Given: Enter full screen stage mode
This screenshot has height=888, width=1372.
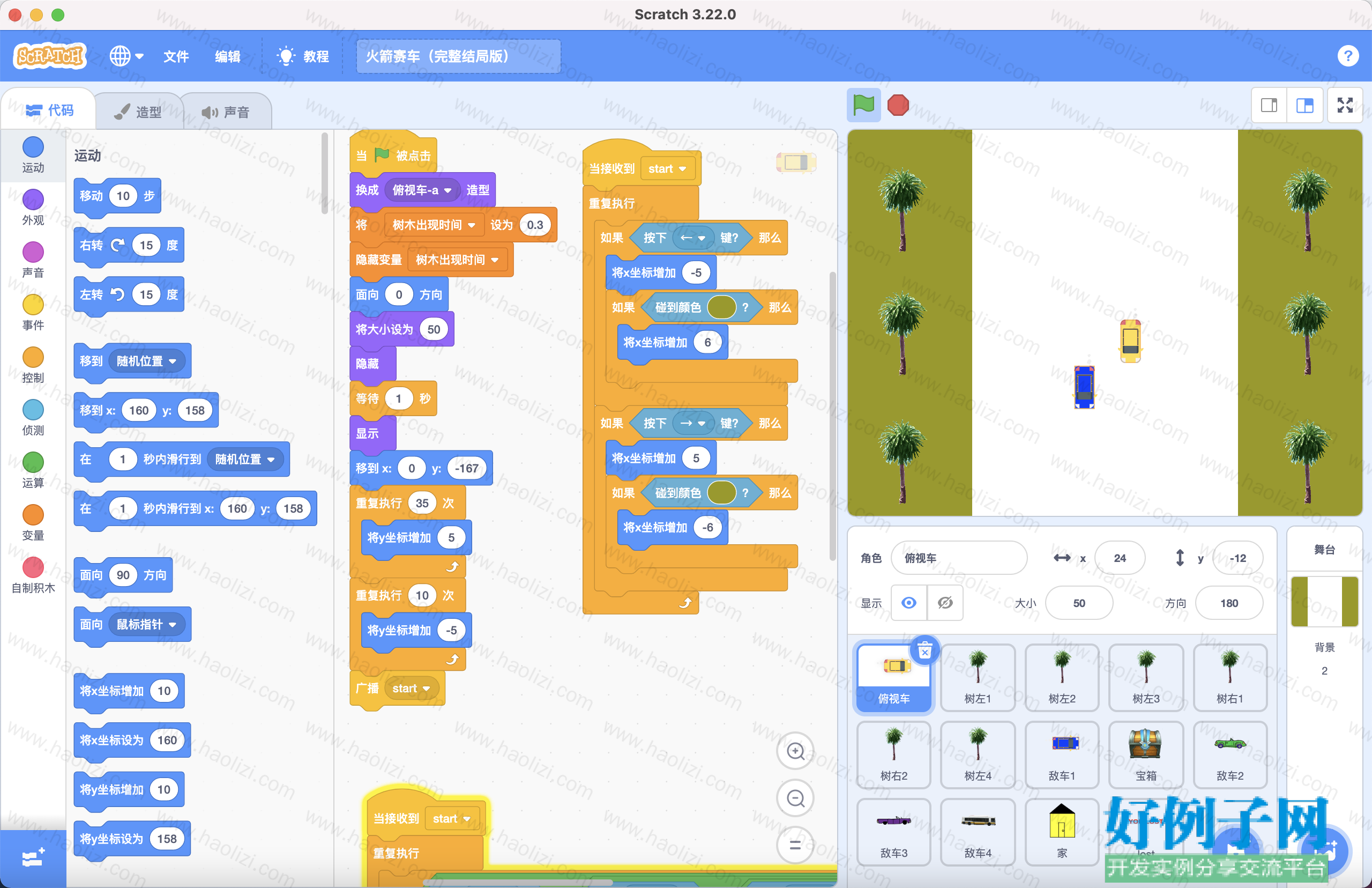Looking at the screenshot, I should 1344,105.
